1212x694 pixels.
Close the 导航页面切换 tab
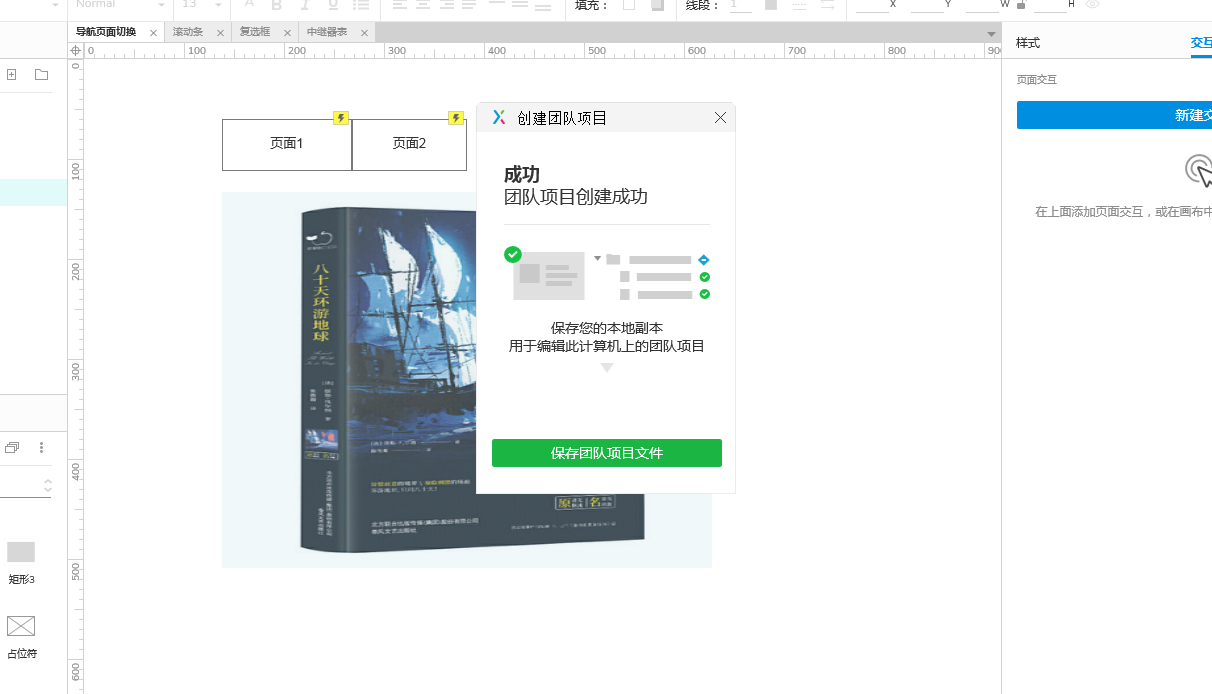[x=153, y=33]
